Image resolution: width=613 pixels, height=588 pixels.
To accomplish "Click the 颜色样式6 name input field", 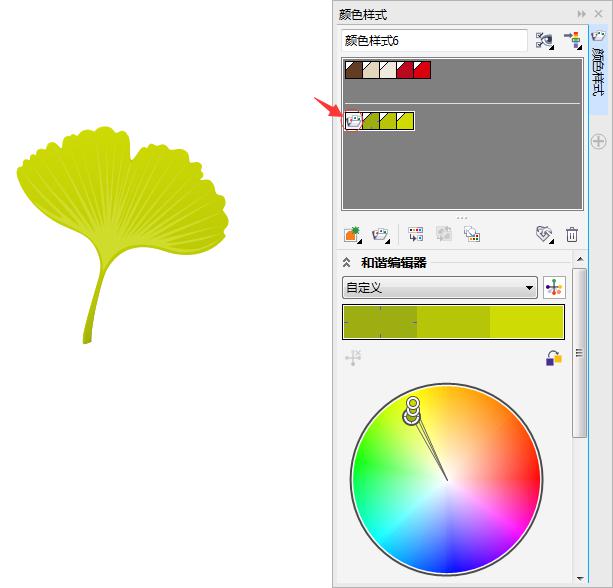I will [x=434, y=41].
